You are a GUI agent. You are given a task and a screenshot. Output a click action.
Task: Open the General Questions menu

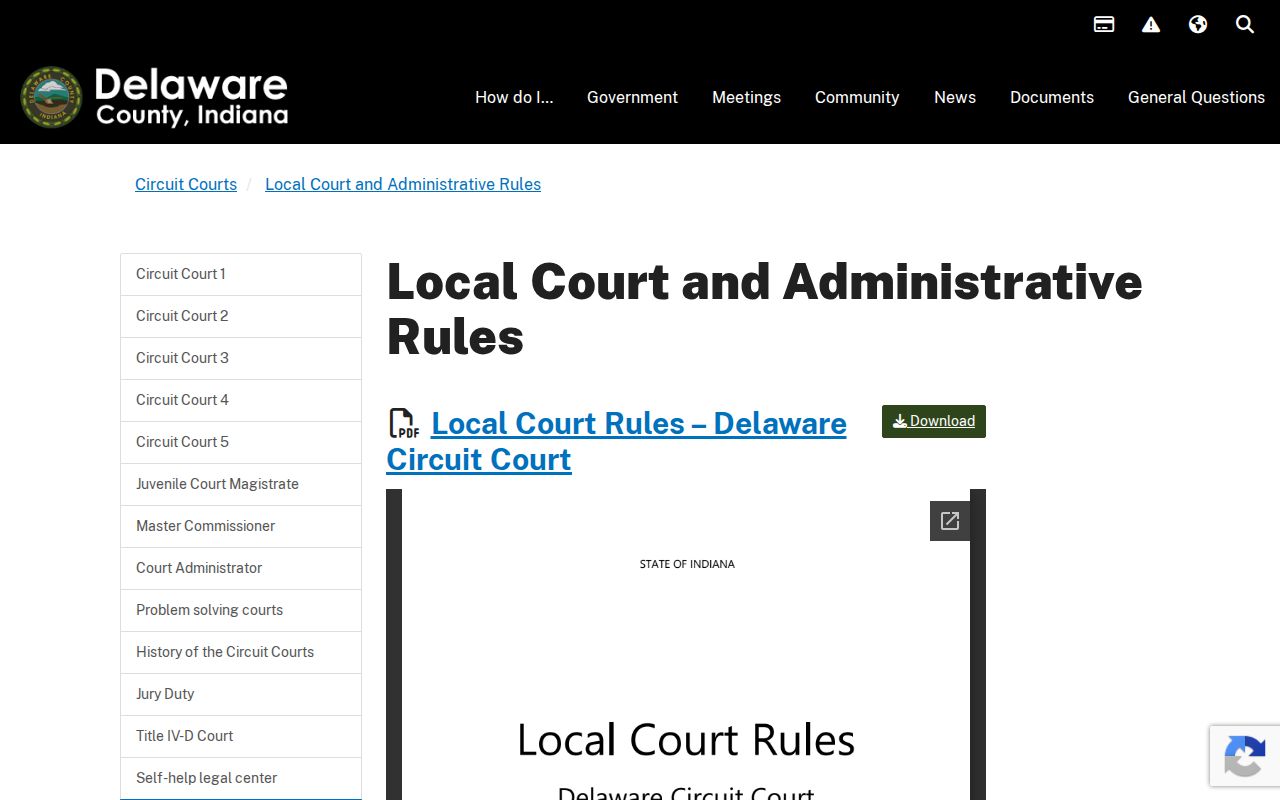(1196, 97)
